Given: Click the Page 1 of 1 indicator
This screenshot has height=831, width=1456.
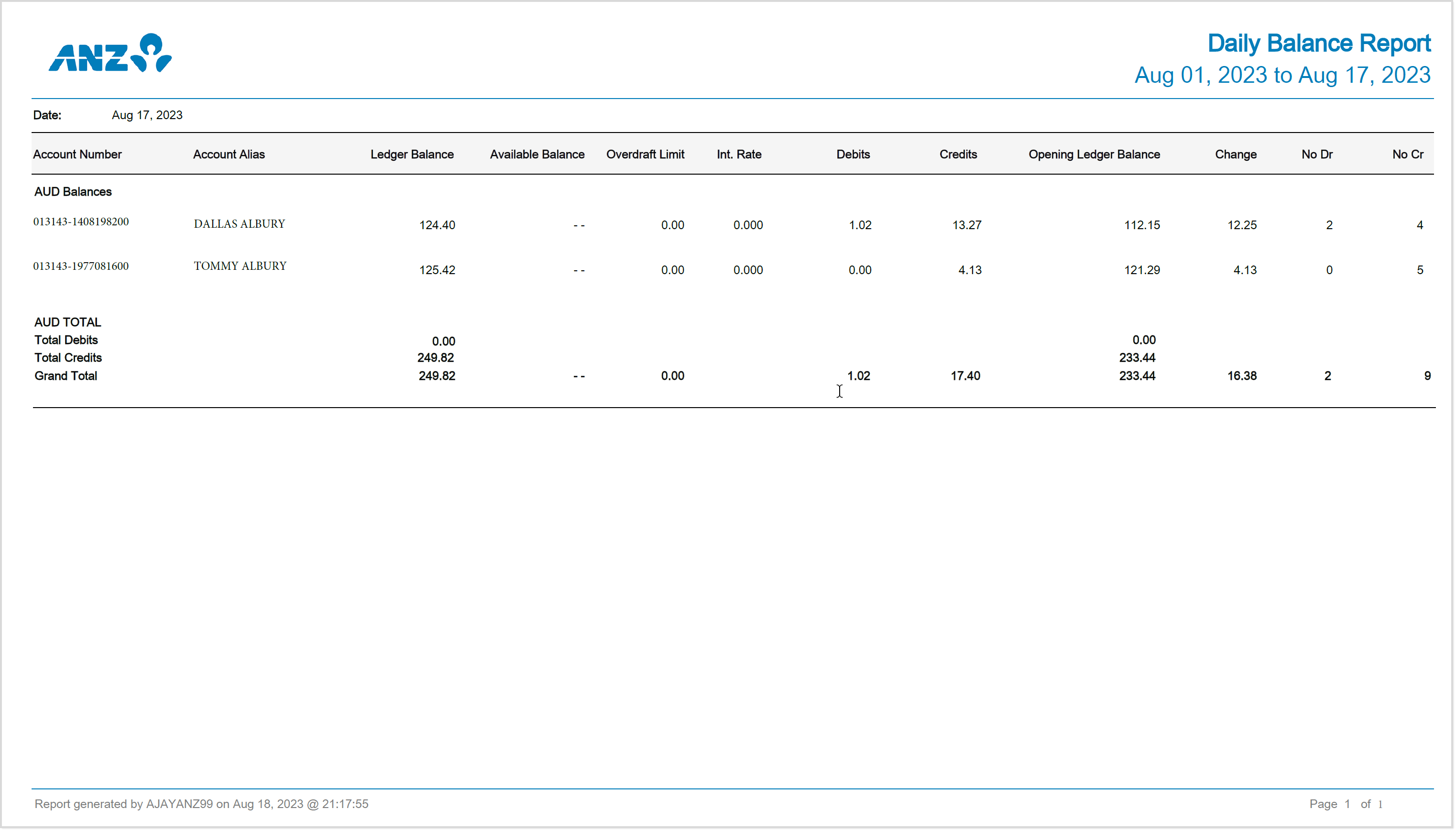Looking at the screenshot, I should [1346, 804].
